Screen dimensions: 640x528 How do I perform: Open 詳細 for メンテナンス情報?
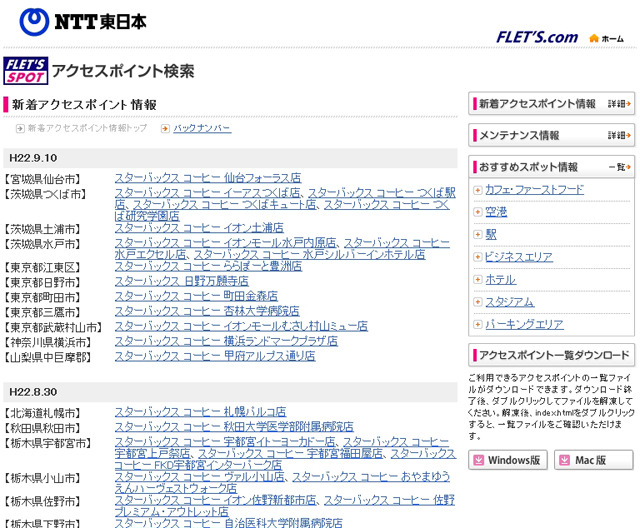pos(619,135)
